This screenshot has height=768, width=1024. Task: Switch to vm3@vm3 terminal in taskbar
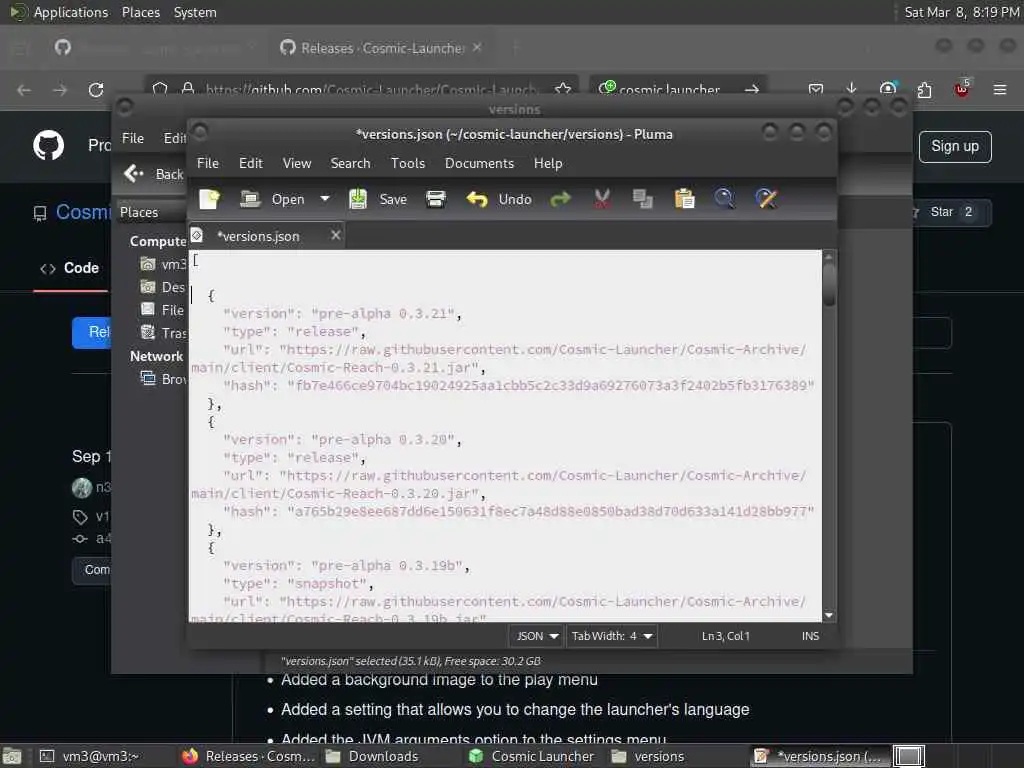tap(90, 756)
